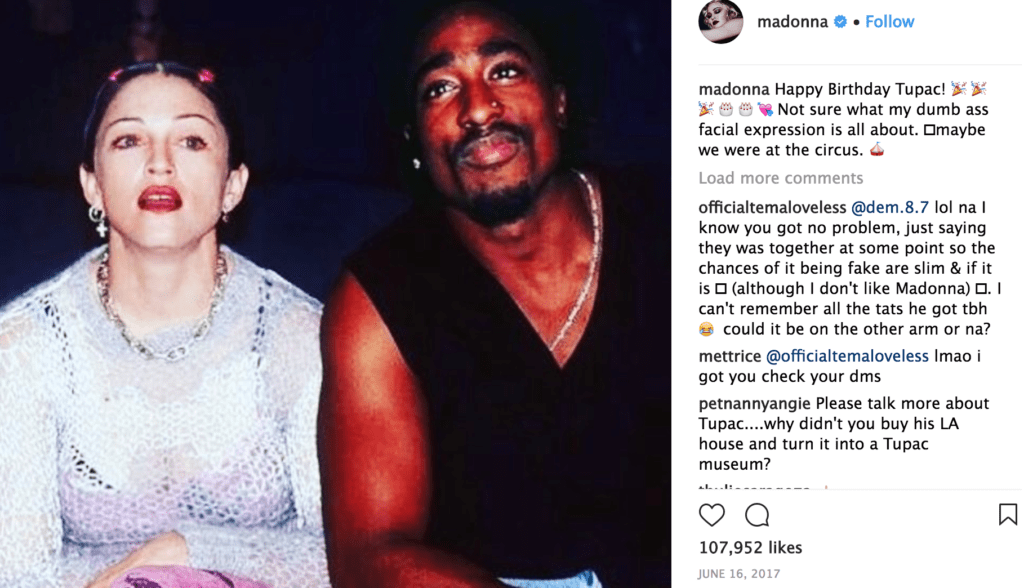Viewport: 1024px width, 588px height.
Task: Open the @dem.8.7 mention link
Action: point(889,208)
